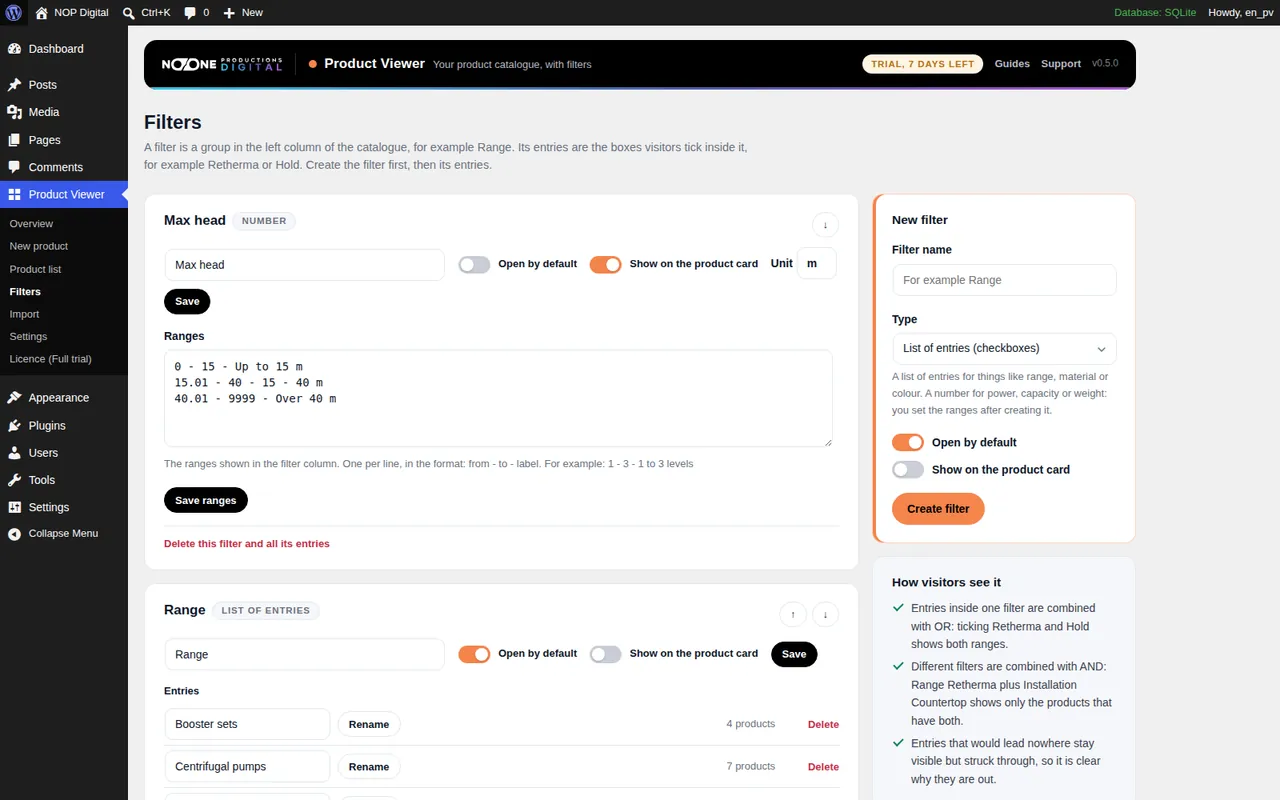This screenshot has height=800, width=1280.
Task: Open the Guides link in header
Action: click(1012, 64)
